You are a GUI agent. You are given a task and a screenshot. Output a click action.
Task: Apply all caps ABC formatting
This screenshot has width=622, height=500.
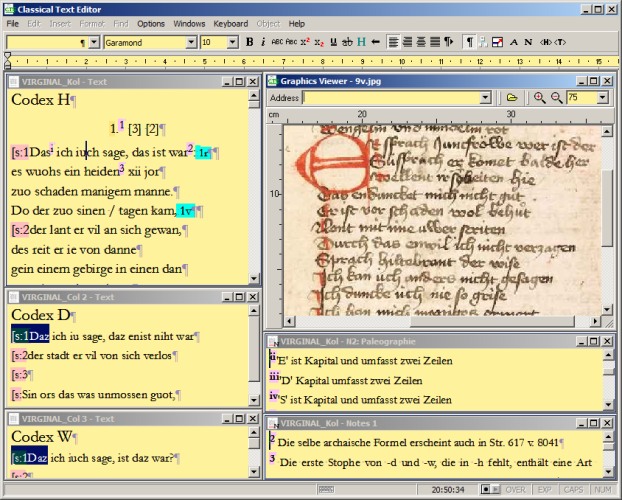pyautogui.click(x=277, y=42)
